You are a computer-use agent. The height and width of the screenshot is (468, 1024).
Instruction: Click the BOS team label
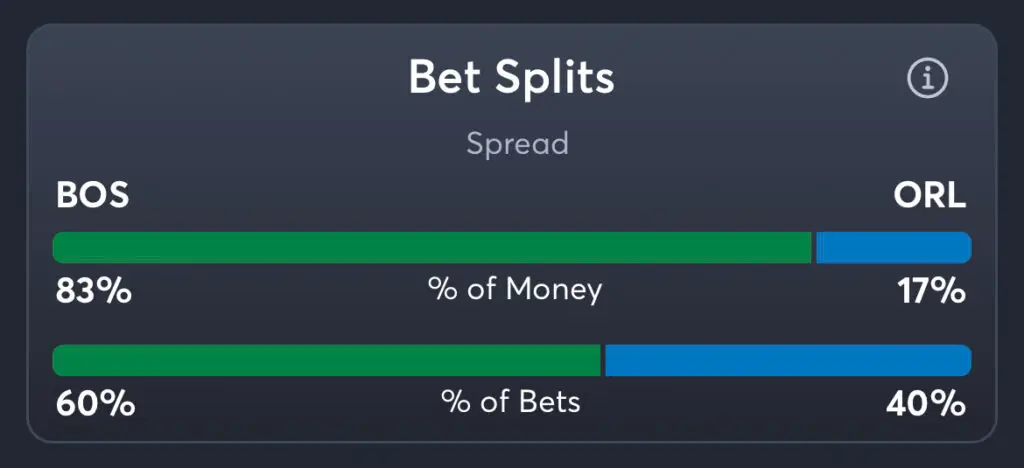[92, 195]
